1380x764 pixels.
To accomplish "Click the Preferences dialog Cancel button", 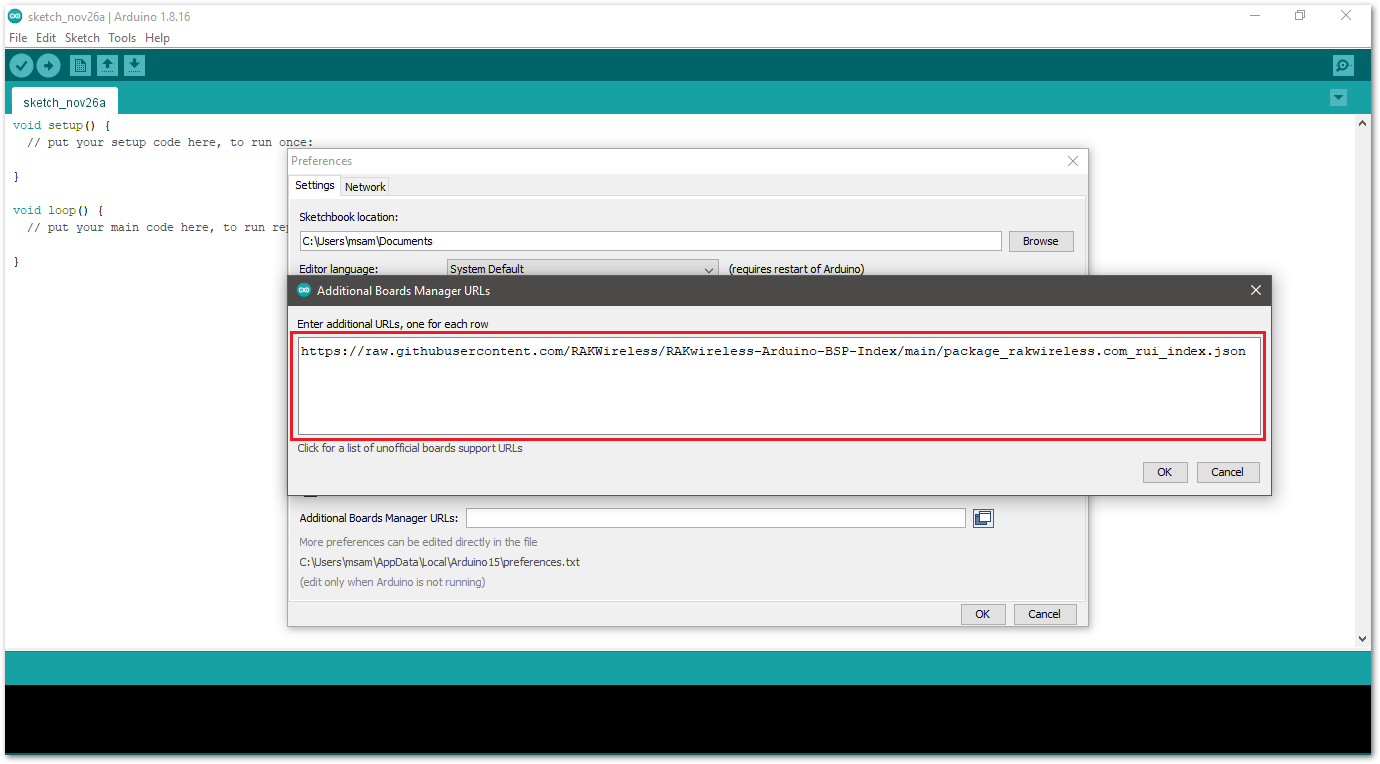I will coord(1044,614).
